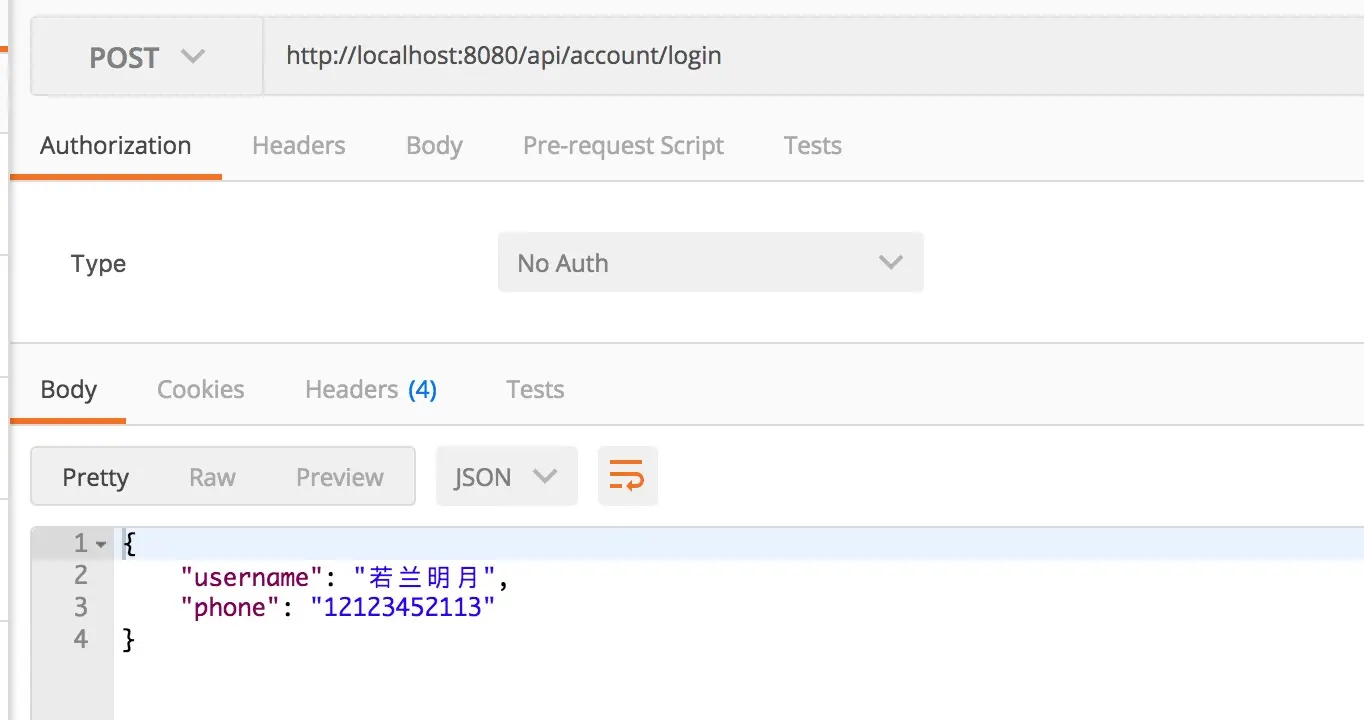Open the POST method dropdown
The image size is (1364, 720).
click(147, 57)
